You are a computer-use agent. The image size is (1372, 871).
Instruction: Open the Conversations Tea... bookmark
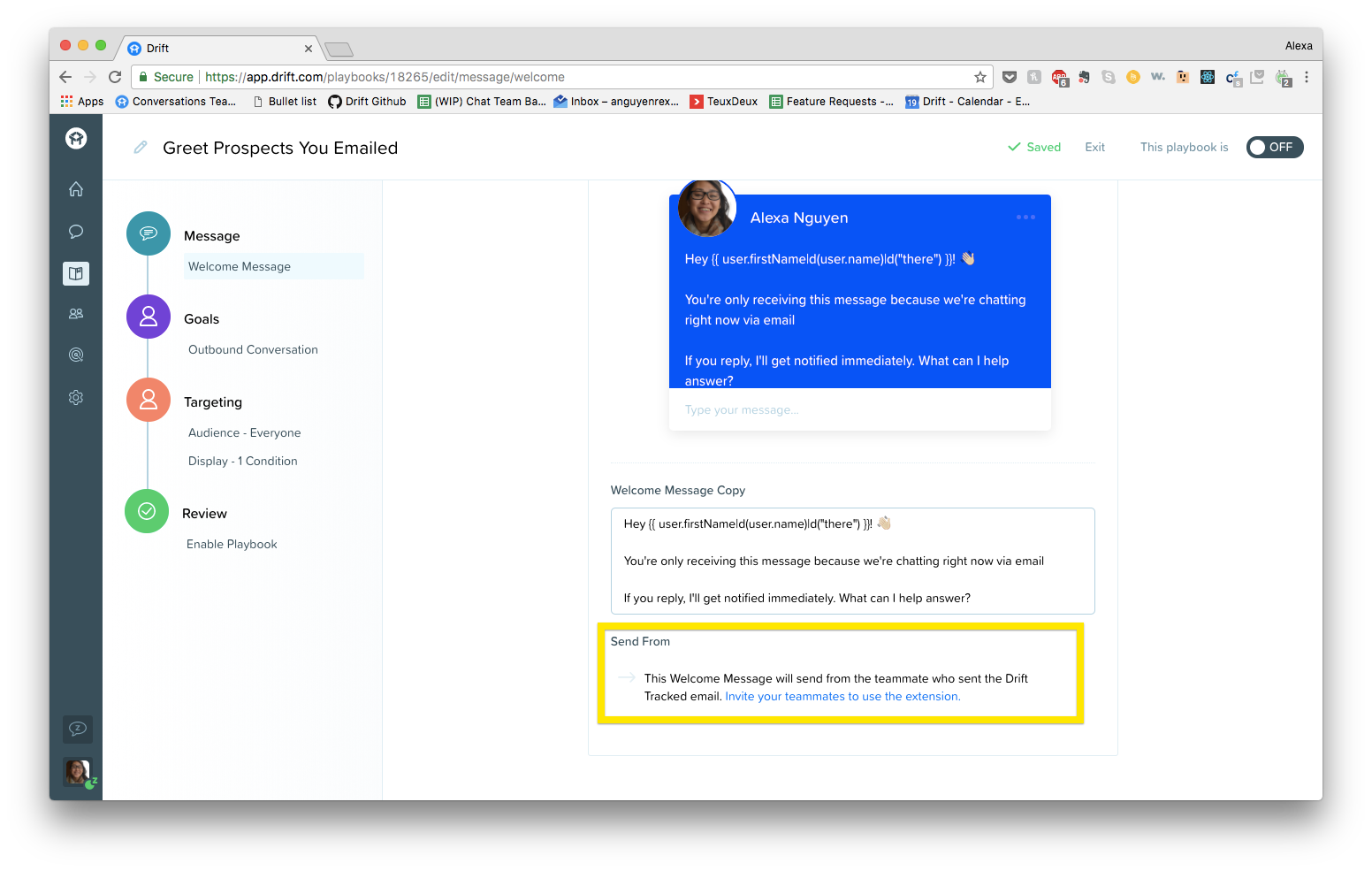[176, 102]
